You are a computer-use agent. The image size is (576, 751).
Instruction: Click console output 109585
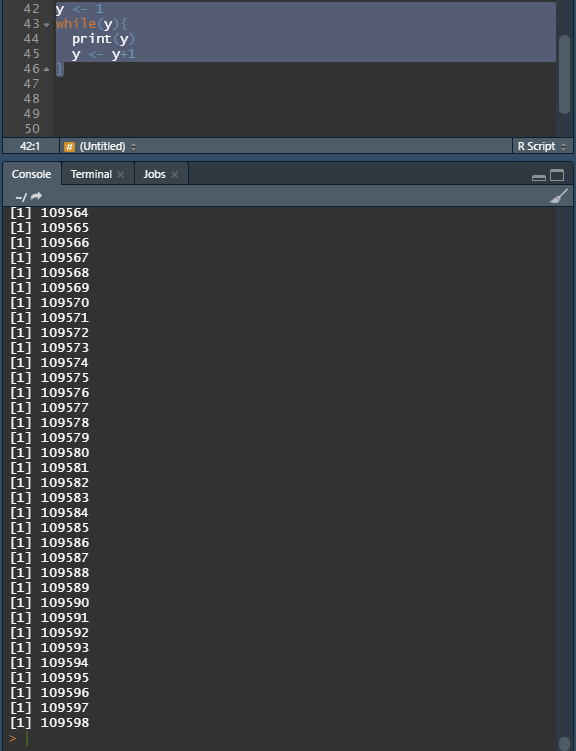[x=65, y=528]
